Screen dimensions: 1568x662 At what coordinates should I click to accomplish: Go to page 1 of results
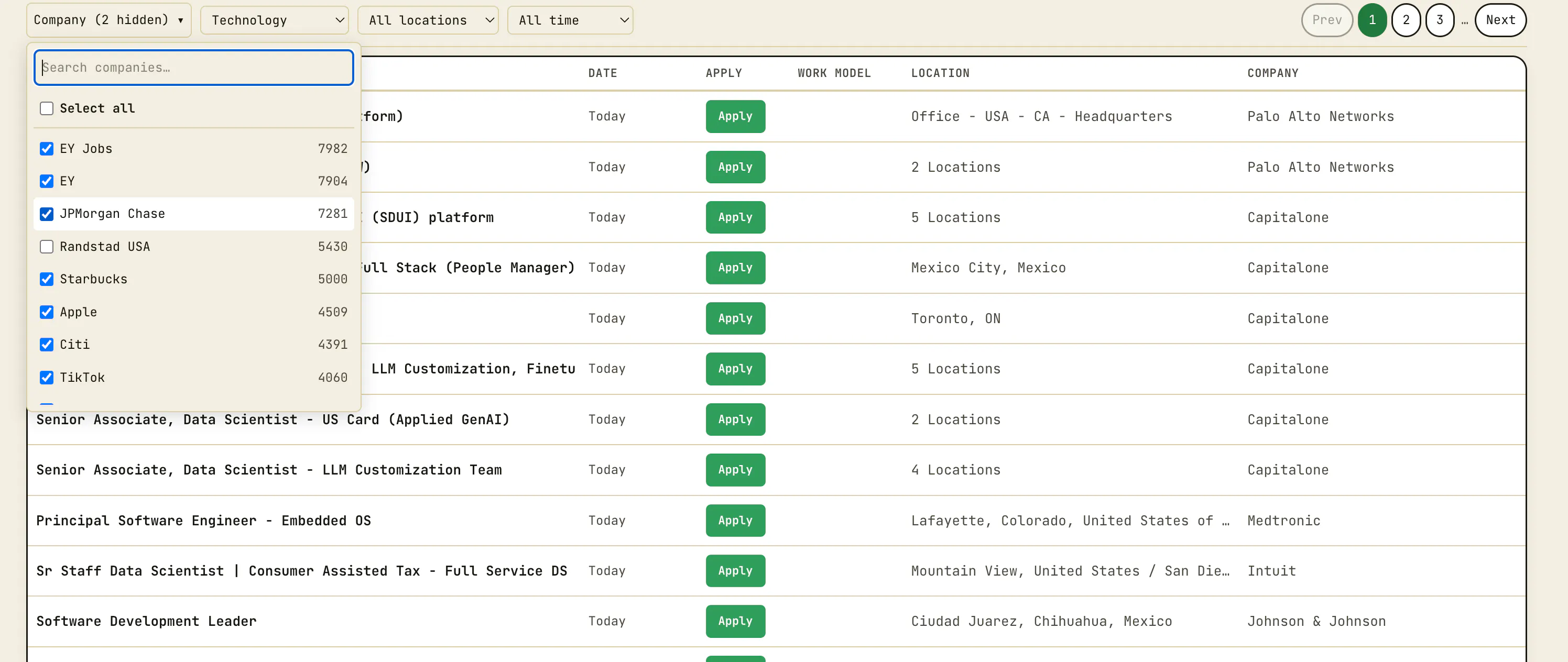[x=1372, y=20]
